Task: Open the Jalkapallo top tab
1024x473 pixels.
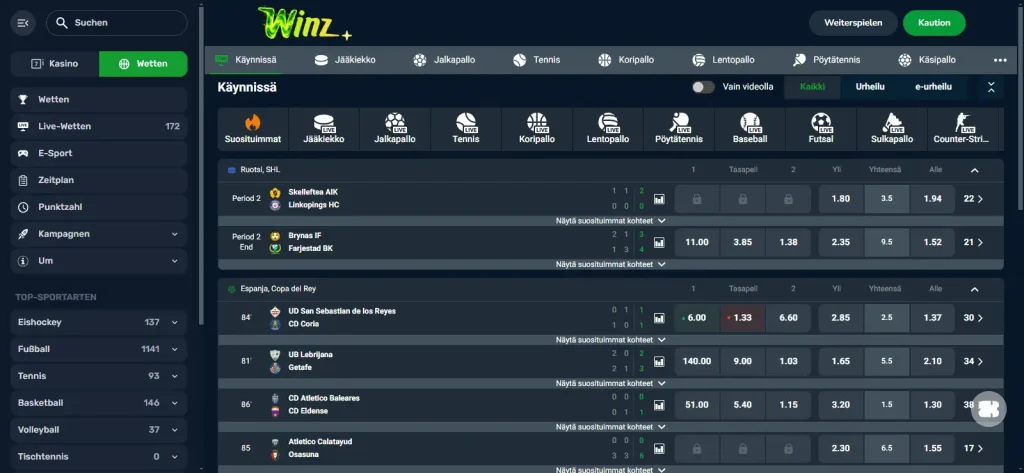Action: click(444, 60)
